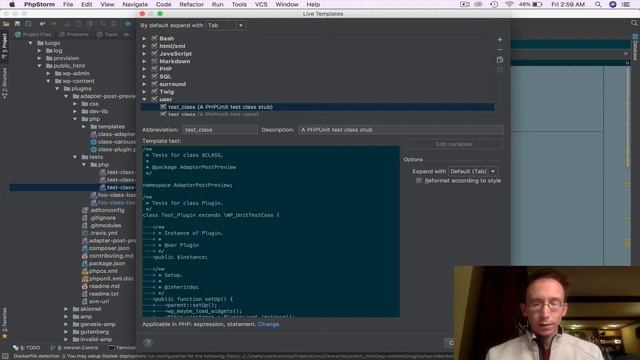Screen dimensions: 640x360
Task: Click the Open folder toolbar icon
Action: 6,24
